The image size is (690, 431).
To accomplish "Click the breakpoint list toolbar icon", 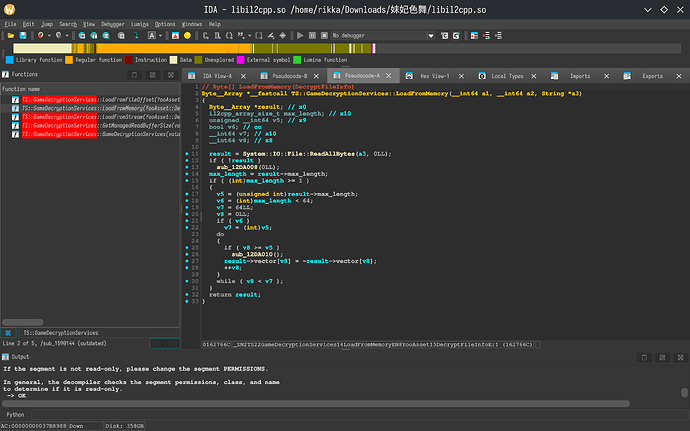I will [x=474, y=36].
